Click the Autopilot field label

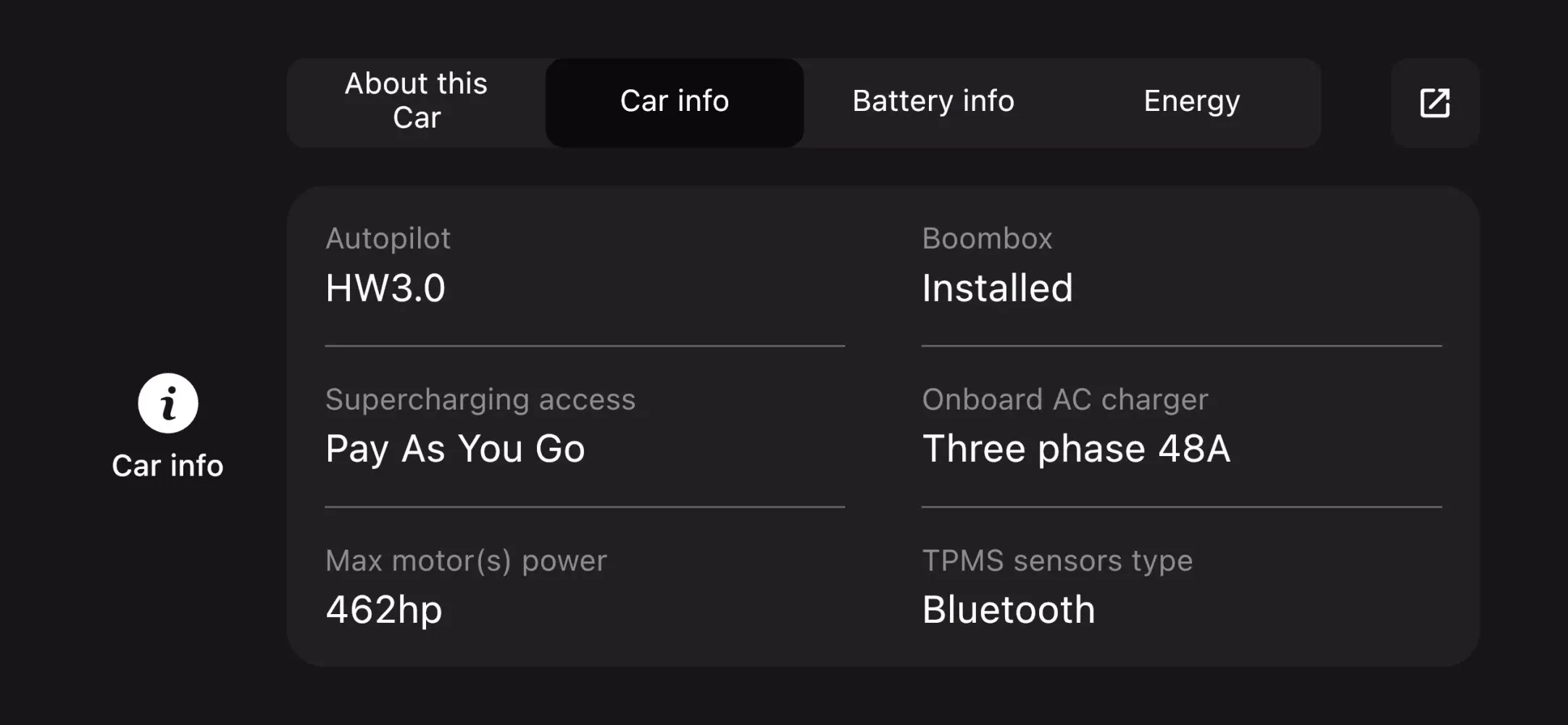(388, 238)
